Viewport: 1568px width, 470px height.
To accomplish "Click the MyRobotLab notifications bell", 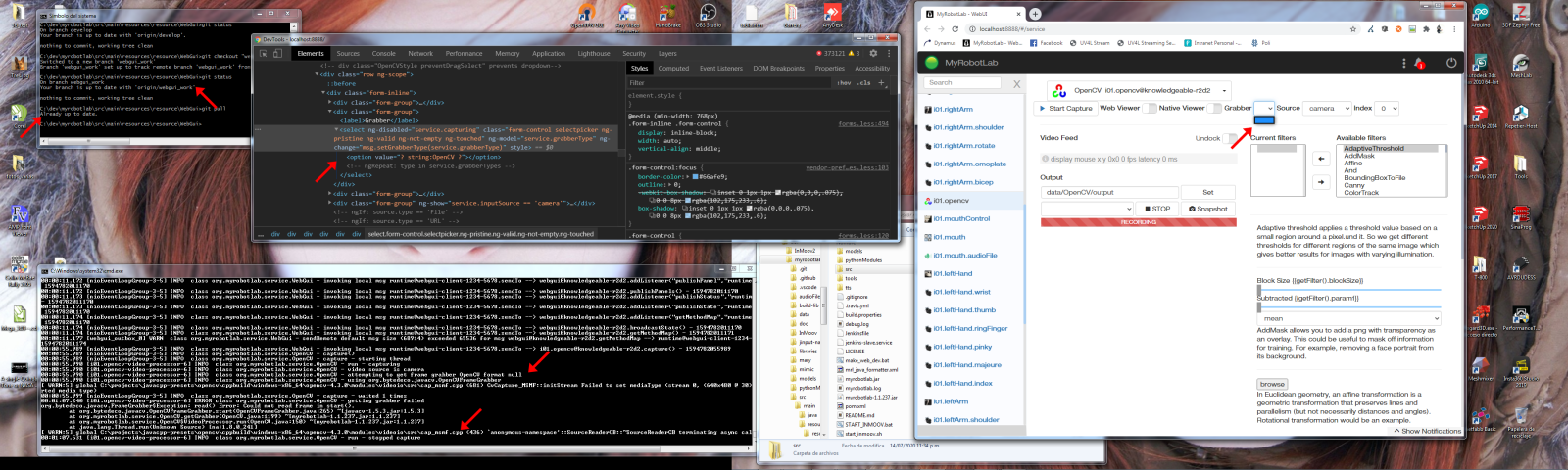I will pyautogui.click(x=1420, y=63).
